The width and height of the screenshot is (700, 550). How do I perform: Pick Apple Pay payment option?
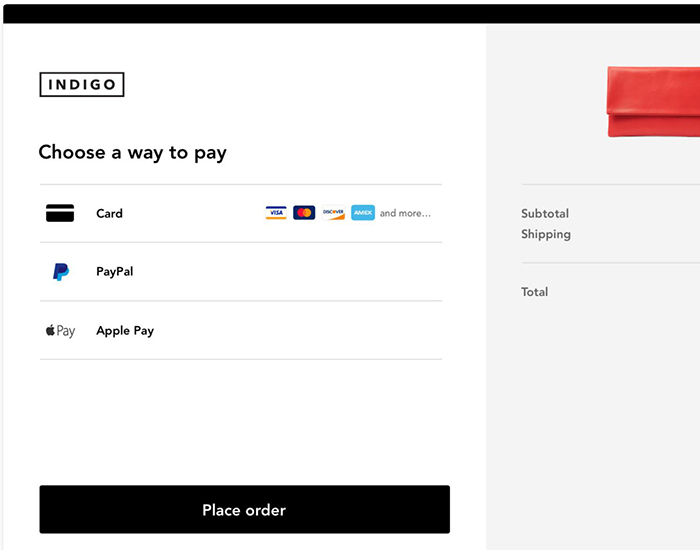(125, 331)
